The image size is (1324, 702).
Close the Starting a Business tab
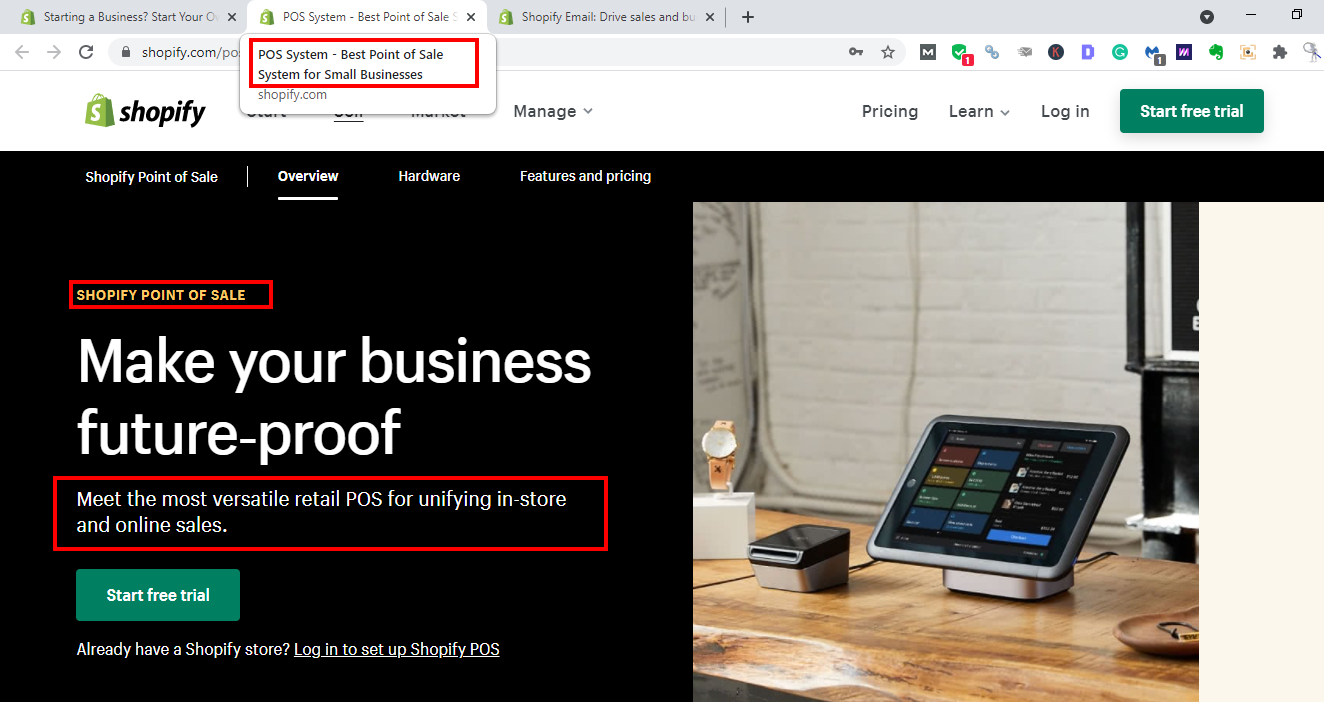[232, 17]
